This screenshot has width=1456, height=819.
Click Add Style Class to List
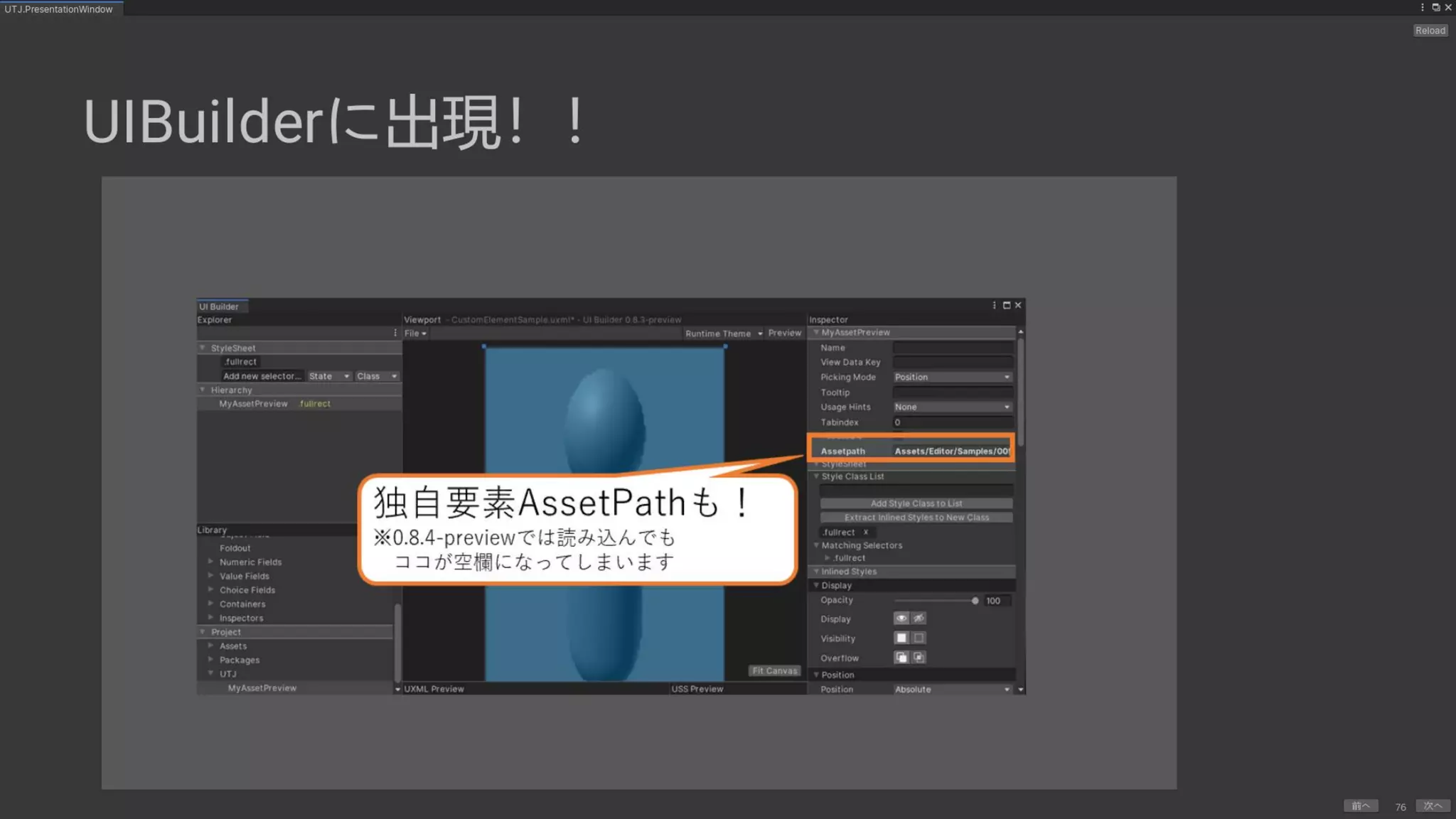point(916,503)
